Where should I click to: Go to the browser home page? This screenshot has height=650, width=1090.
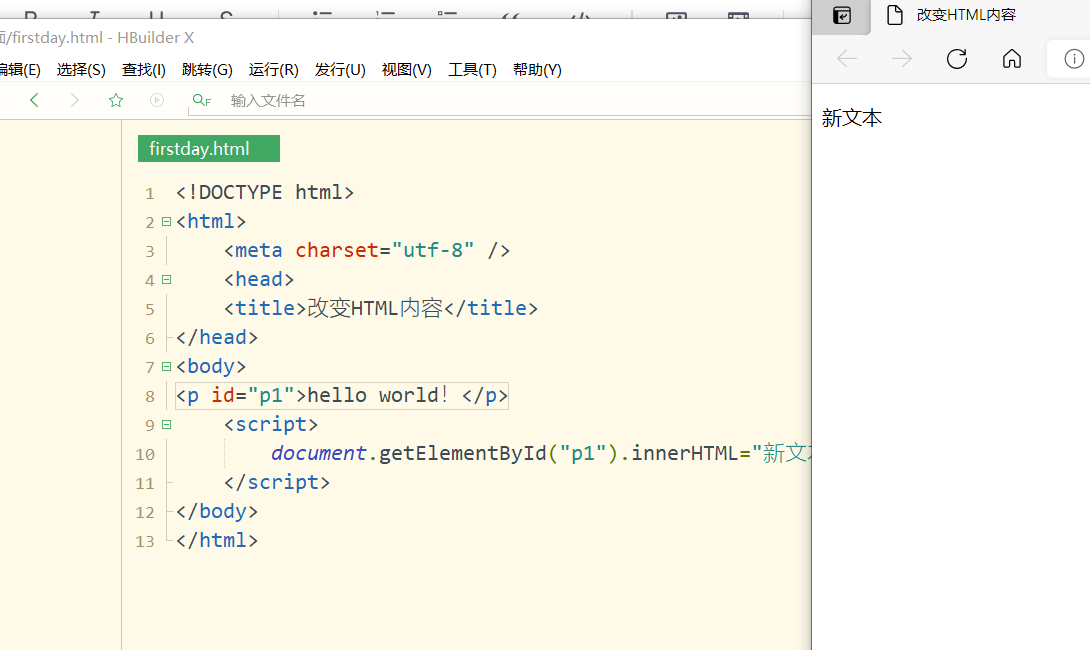[x=1012, y=58]
